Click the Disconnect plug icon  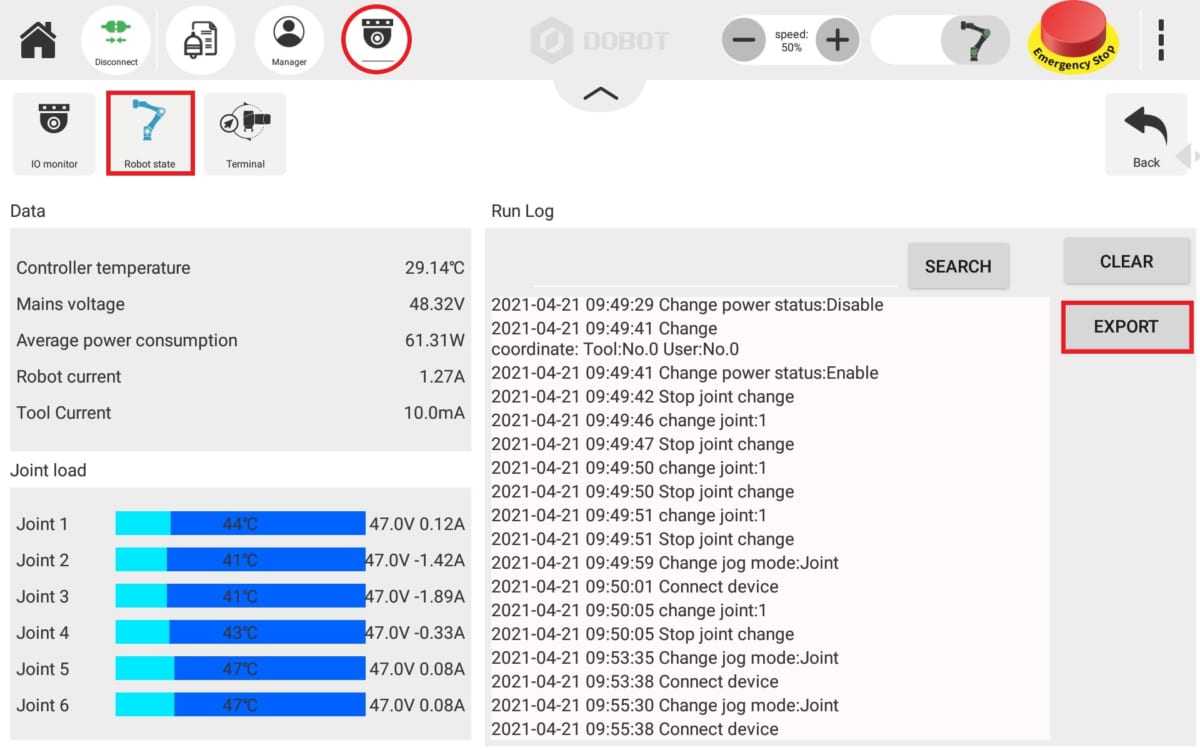[116, 40]
